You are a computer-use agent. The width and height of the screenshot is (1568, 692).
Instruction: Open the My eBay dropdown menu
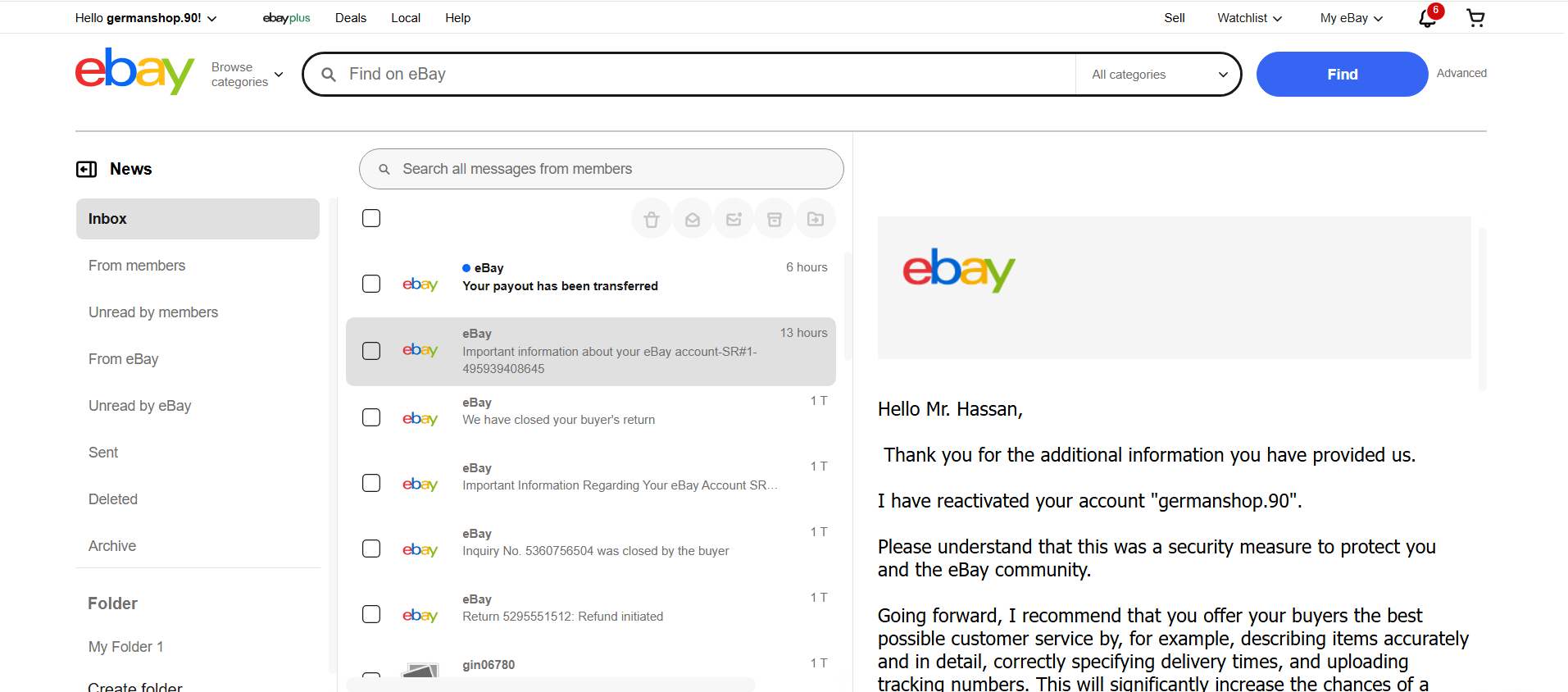1351,18
